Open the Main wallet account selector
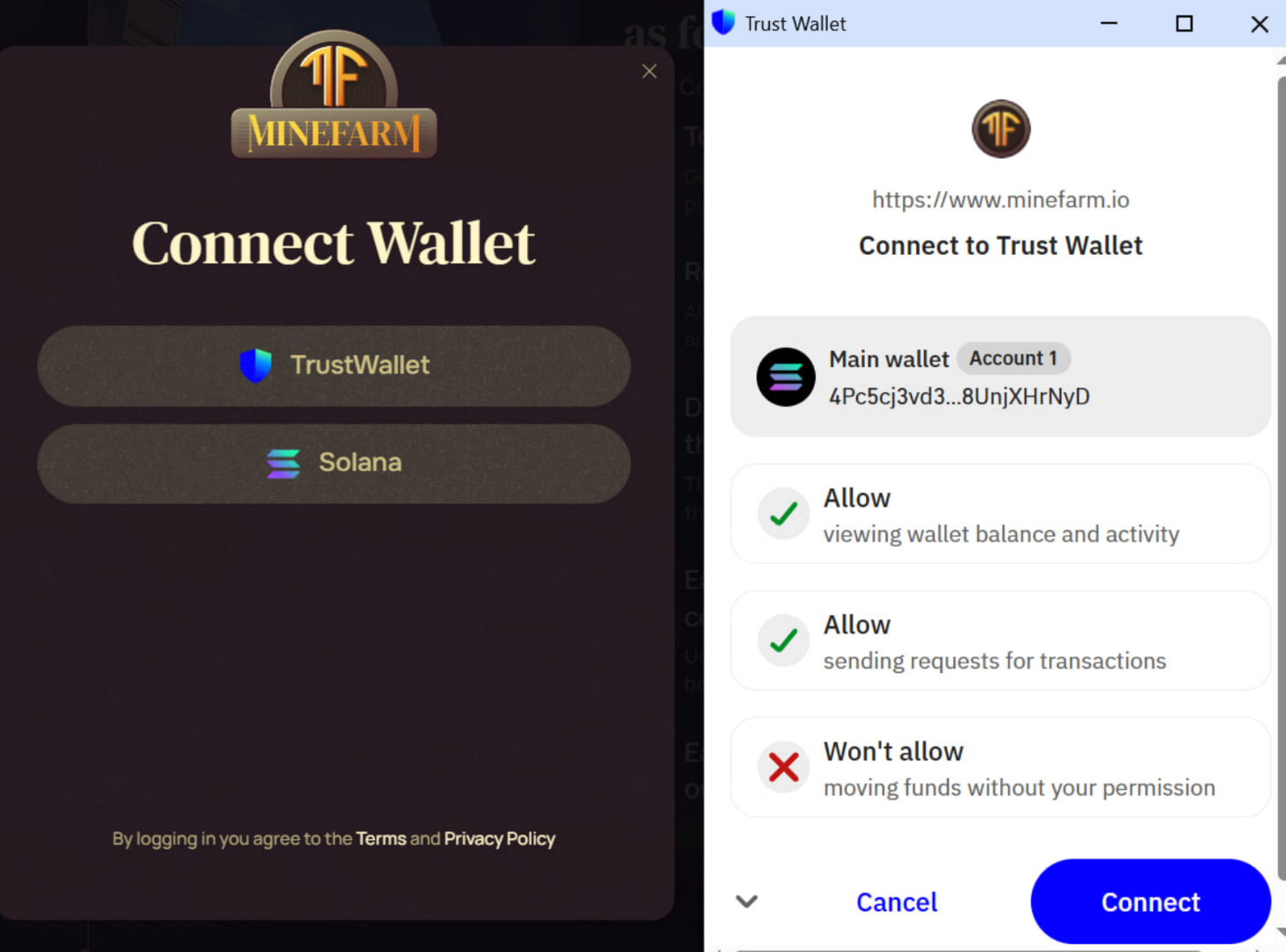1286x952 pixels. pyautogui.click(x=1001, y=377)
